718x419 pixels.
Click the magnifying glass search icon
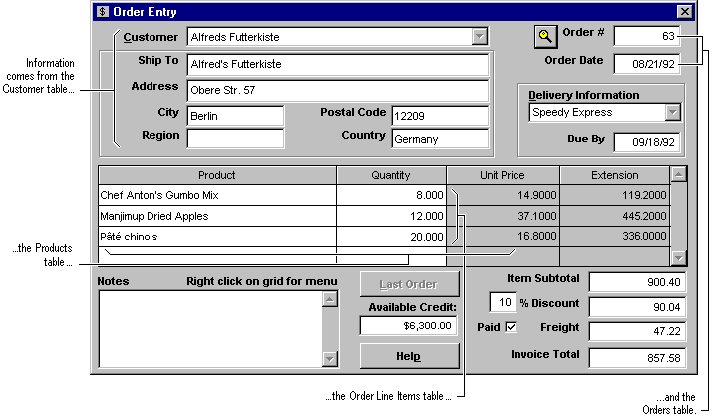(x=545, y=36)
